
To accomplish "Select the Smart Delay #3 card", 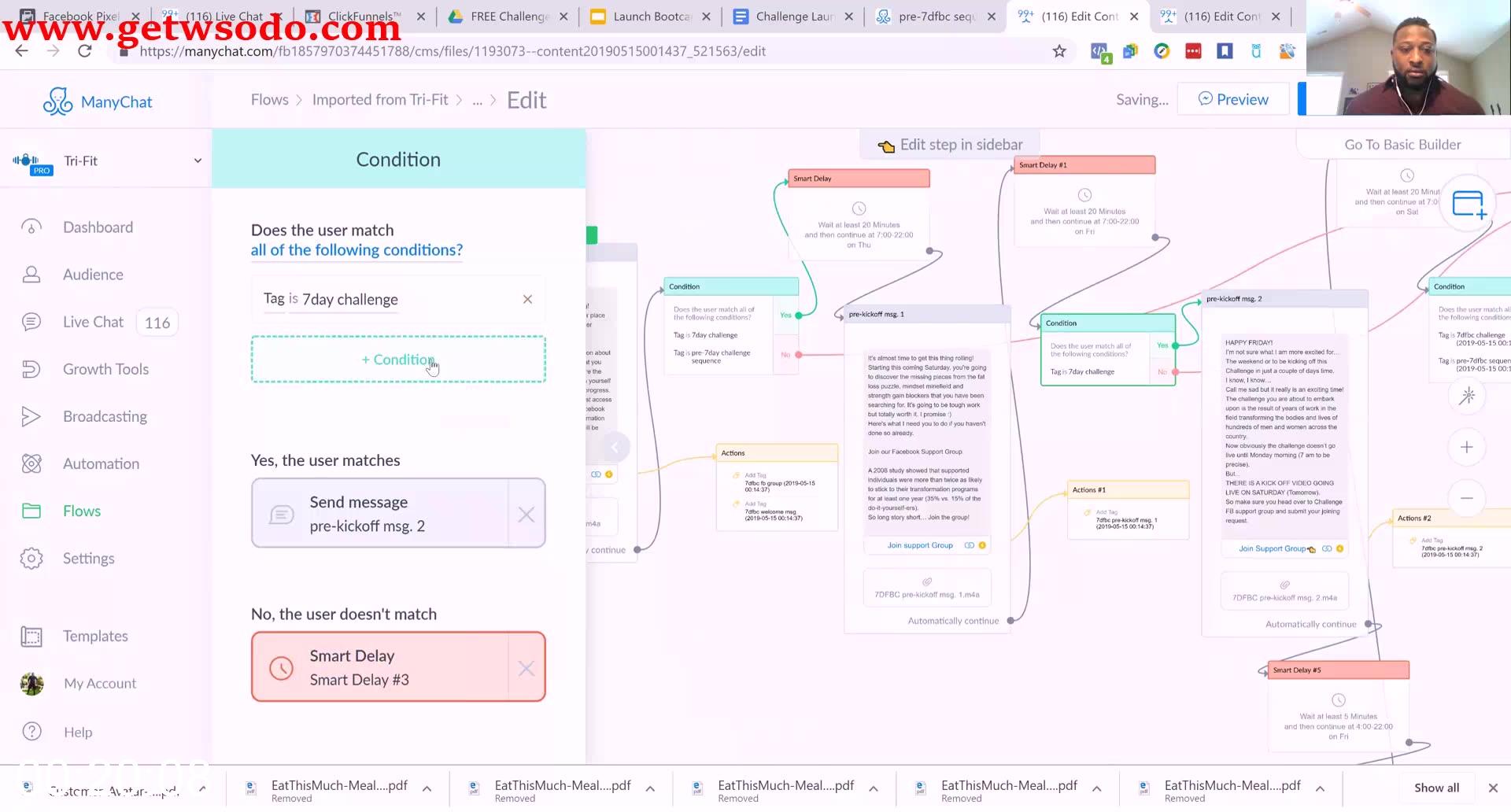I will 379,668.
